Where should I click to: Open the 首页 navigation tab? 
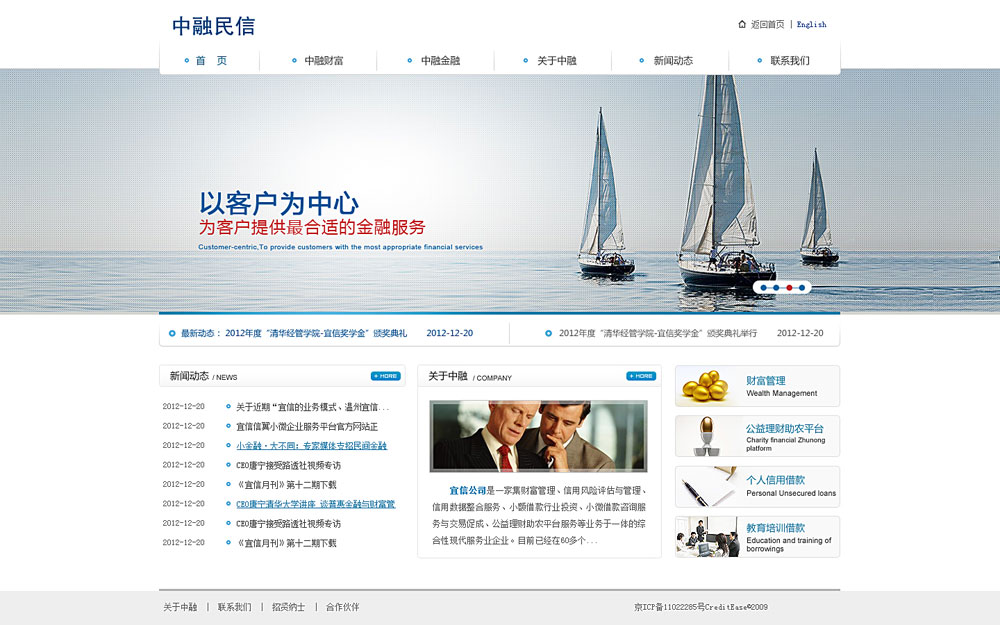click(211, 61)
